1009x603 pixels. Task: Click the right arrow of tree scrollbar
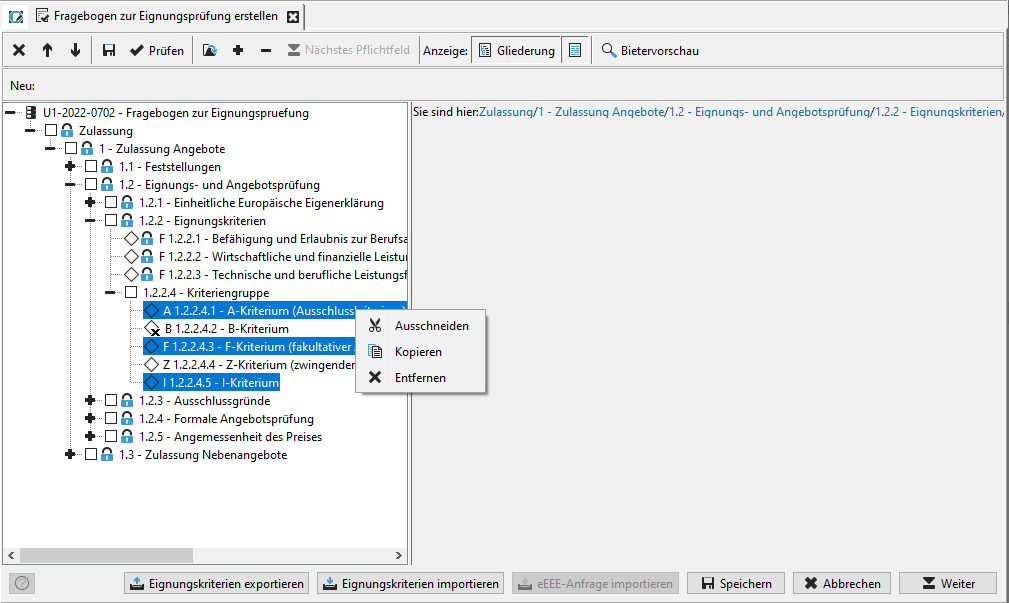coord(398,555)
